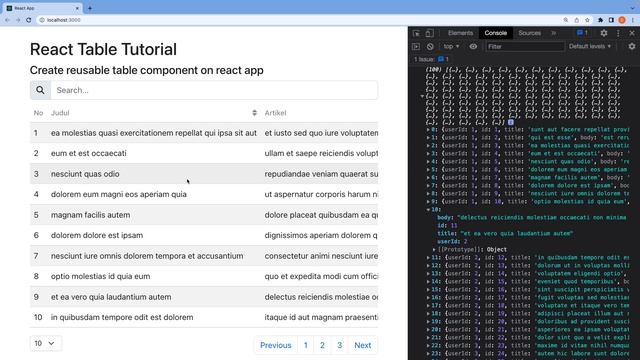Click the share icon in the address bar

point(576,20)
